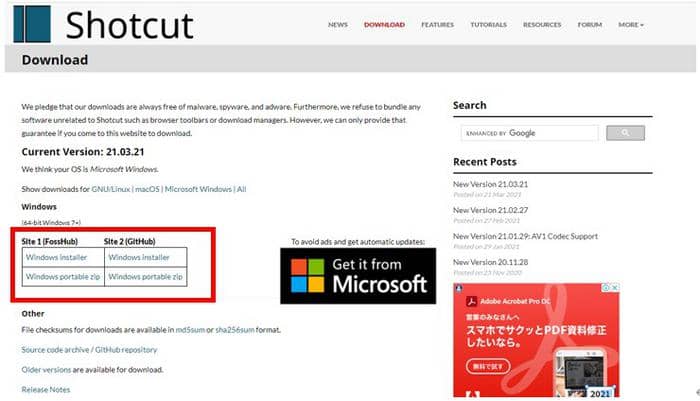This screenshot has height=401, width=700.
Task: Open the md5sum checksums link
Action: 191,329
